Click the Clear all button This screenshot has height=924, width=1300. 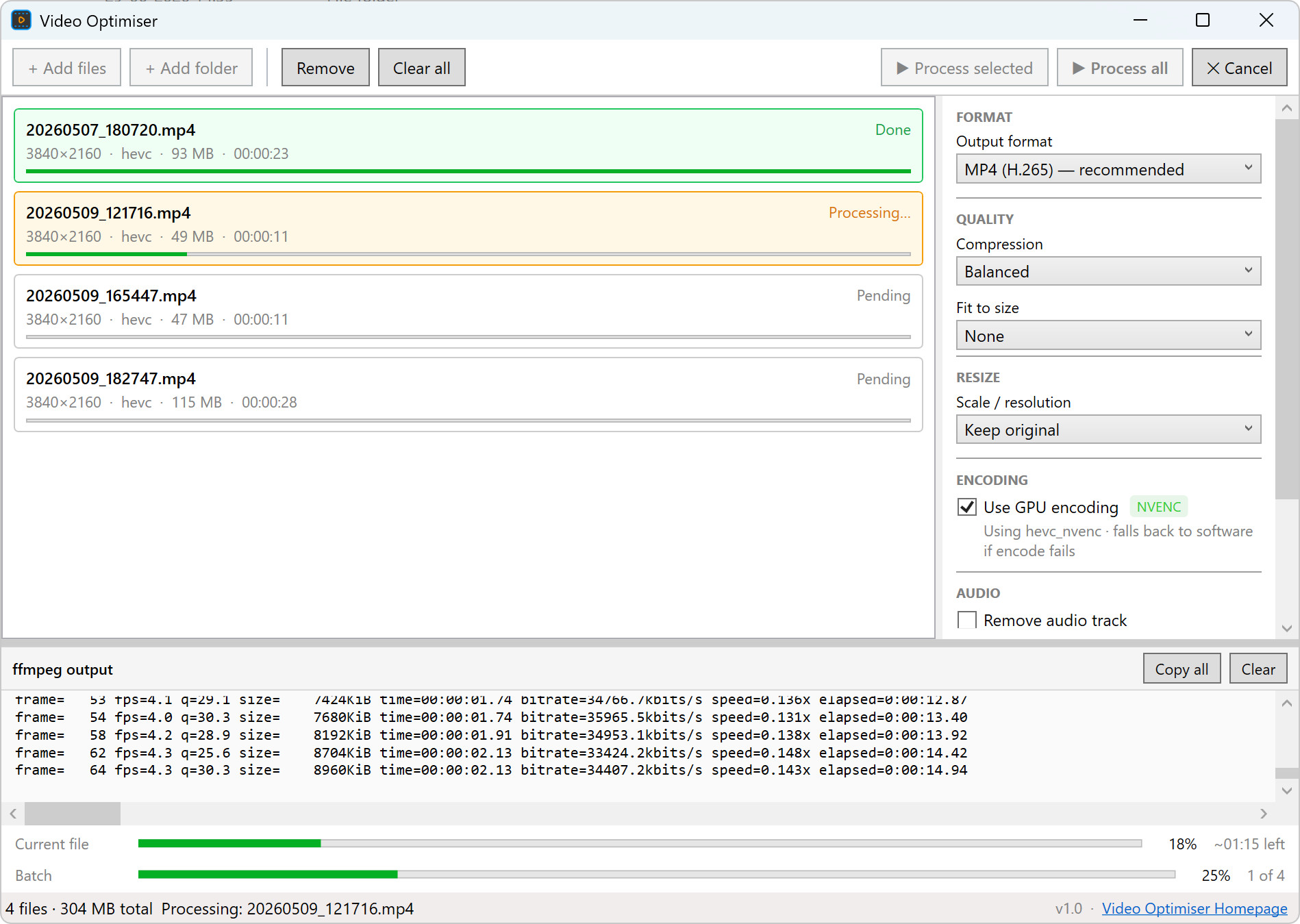[x=422, y=68]
